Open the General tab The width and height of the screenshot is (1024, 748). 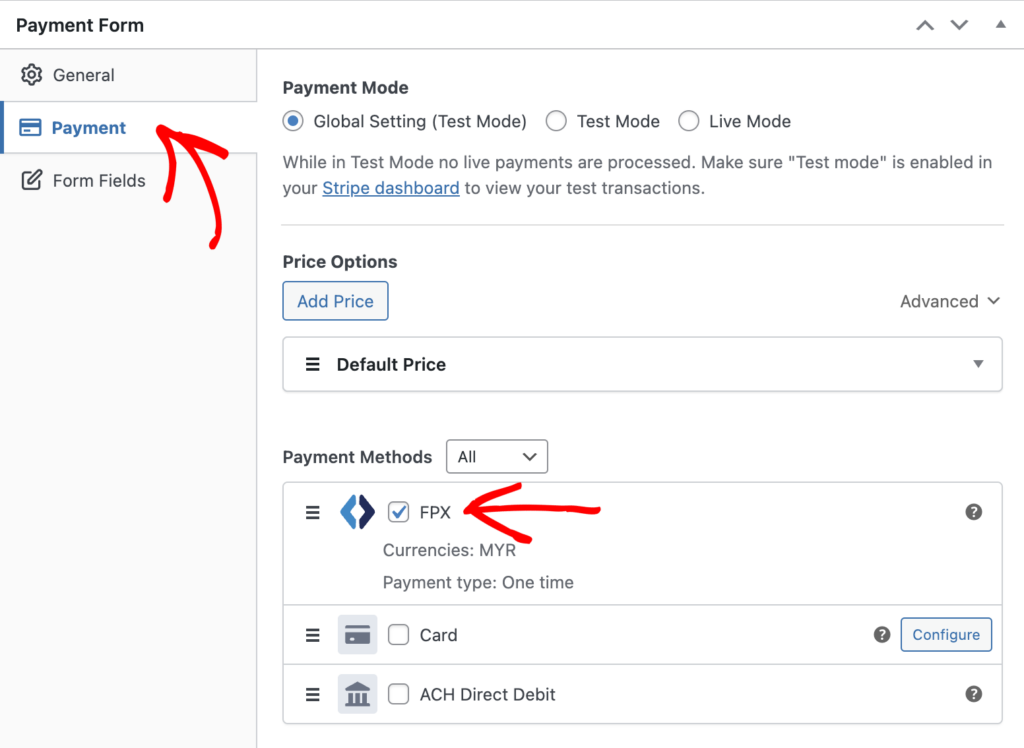[83, 74]
